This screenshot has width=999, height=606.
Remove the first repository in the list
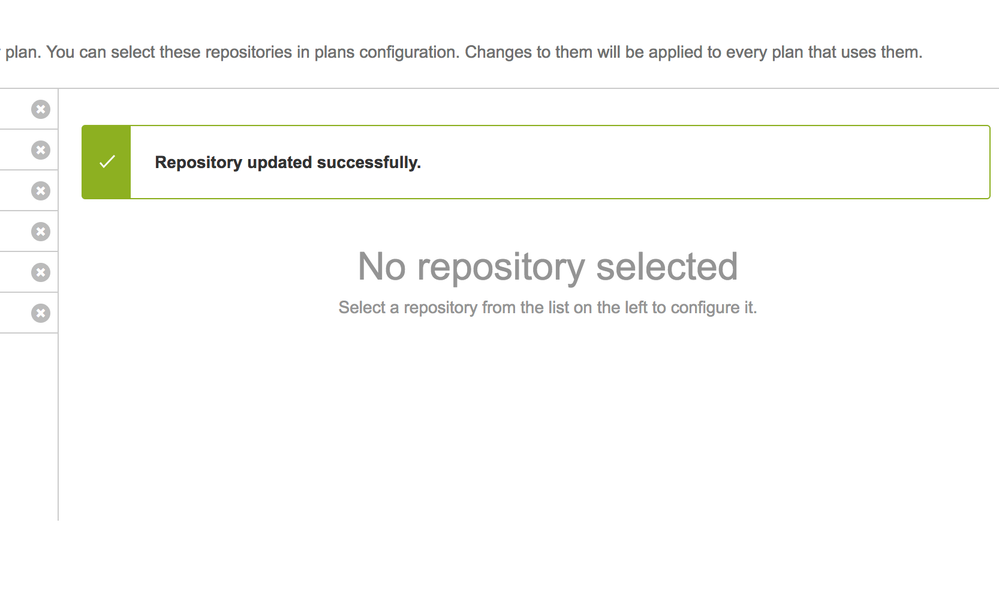click(x=41, y=110)
